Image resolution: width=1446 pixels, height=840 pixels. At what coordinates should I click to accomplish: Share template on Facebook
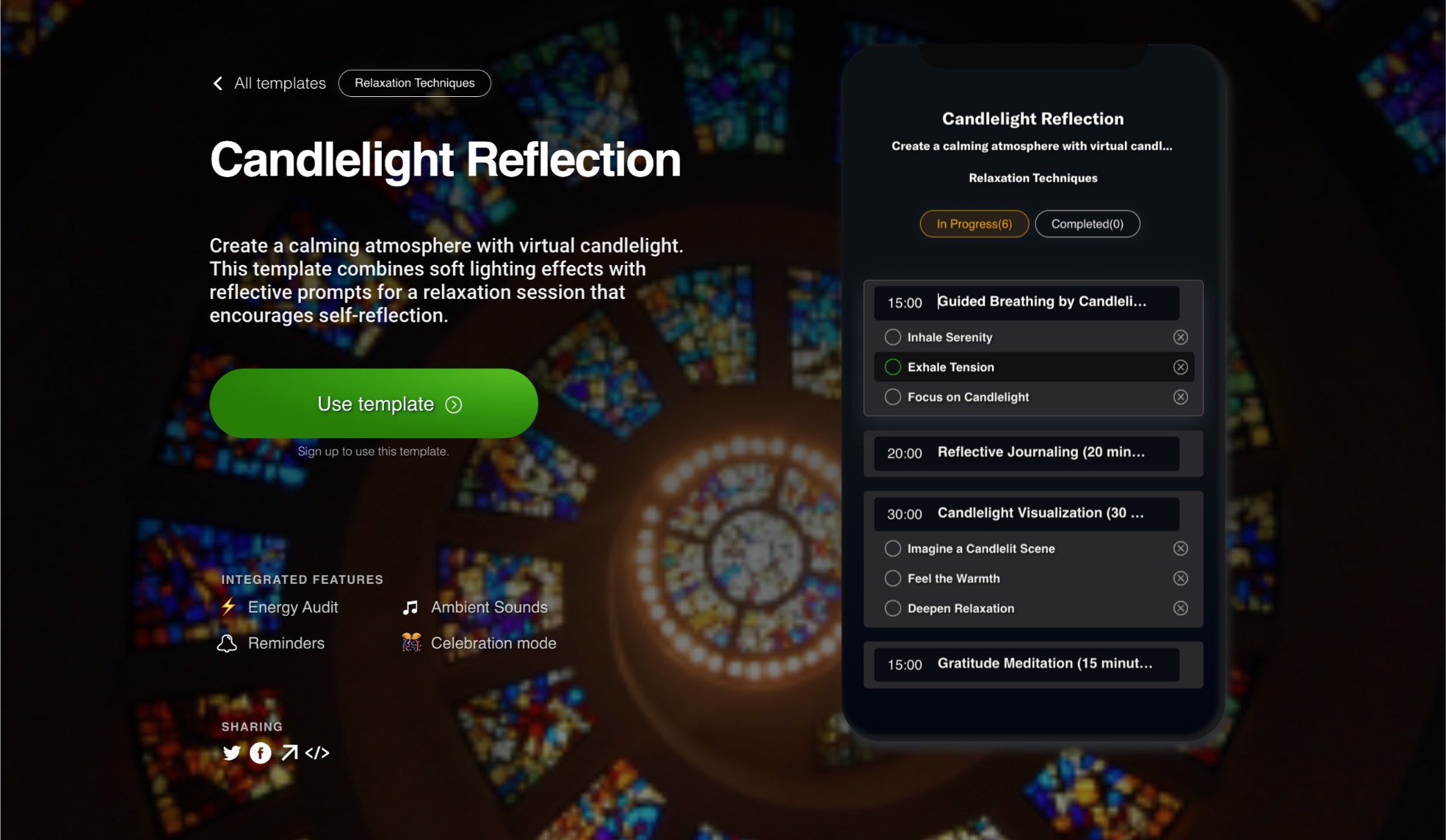260,753
